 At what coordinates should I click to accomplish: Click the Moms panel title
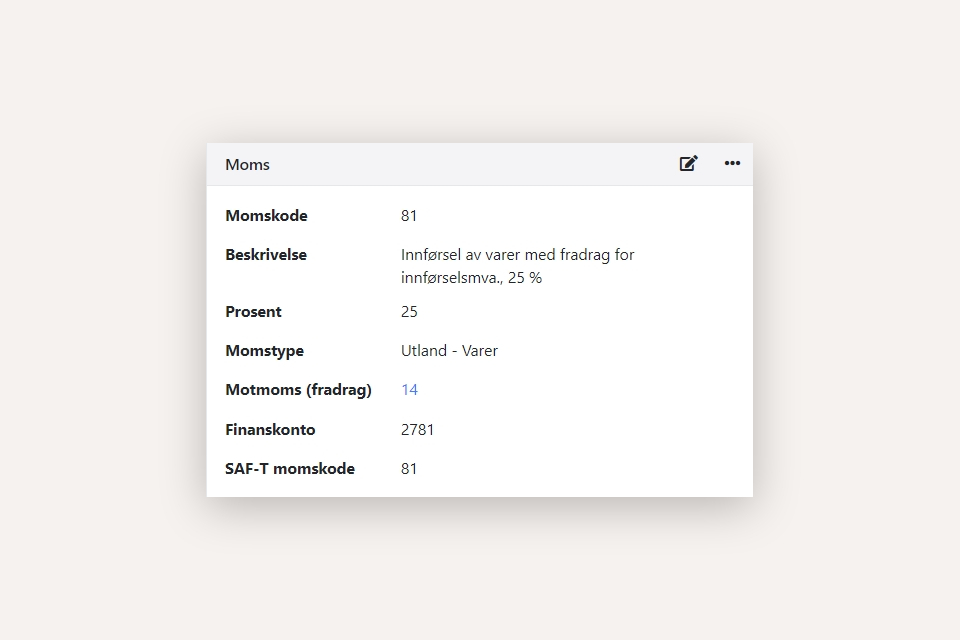tap(247, 165)
